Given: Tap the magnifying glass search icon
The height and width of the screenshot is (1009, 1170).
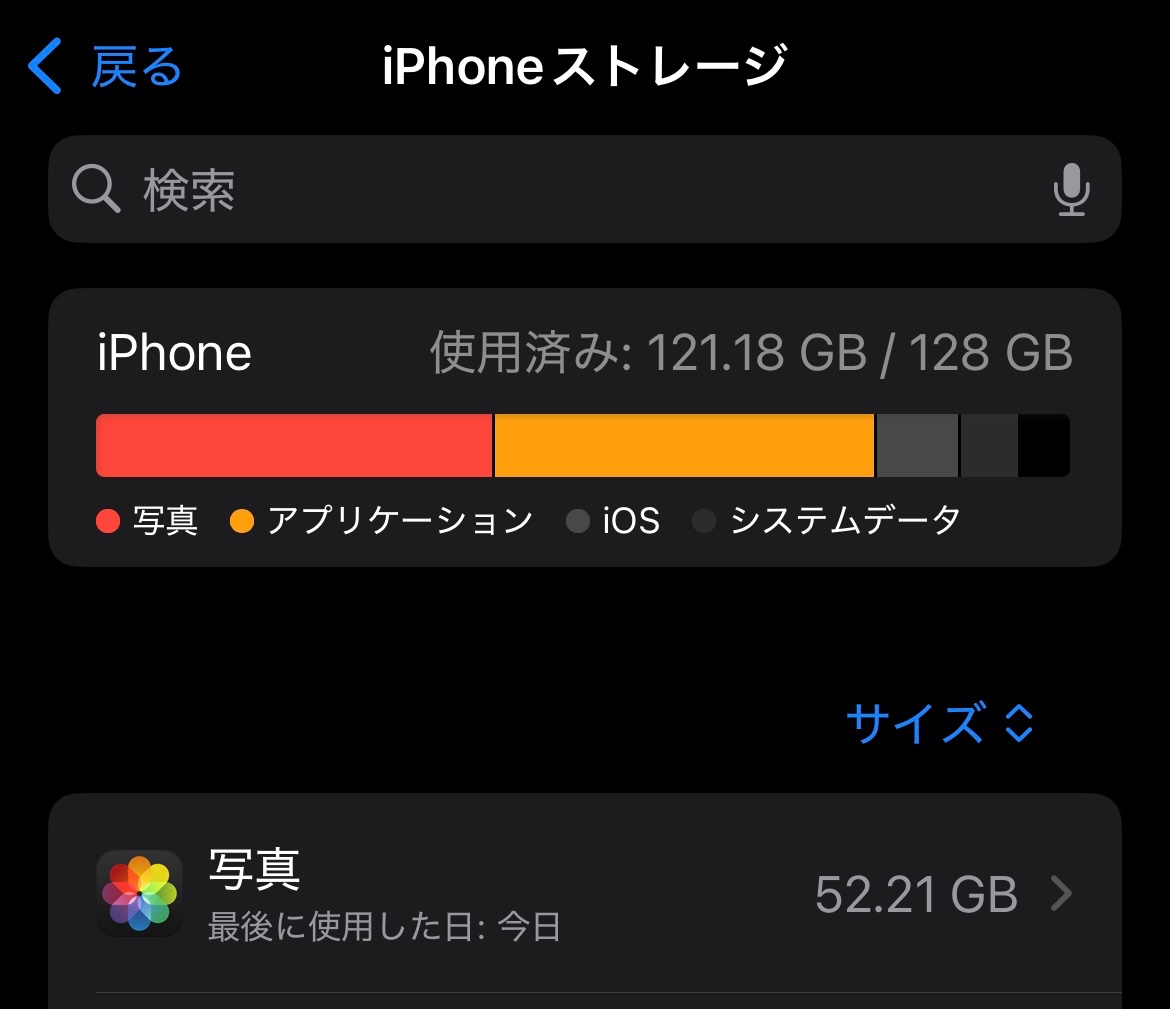Looking at the screenshot, I should click(x=96, y=189).
